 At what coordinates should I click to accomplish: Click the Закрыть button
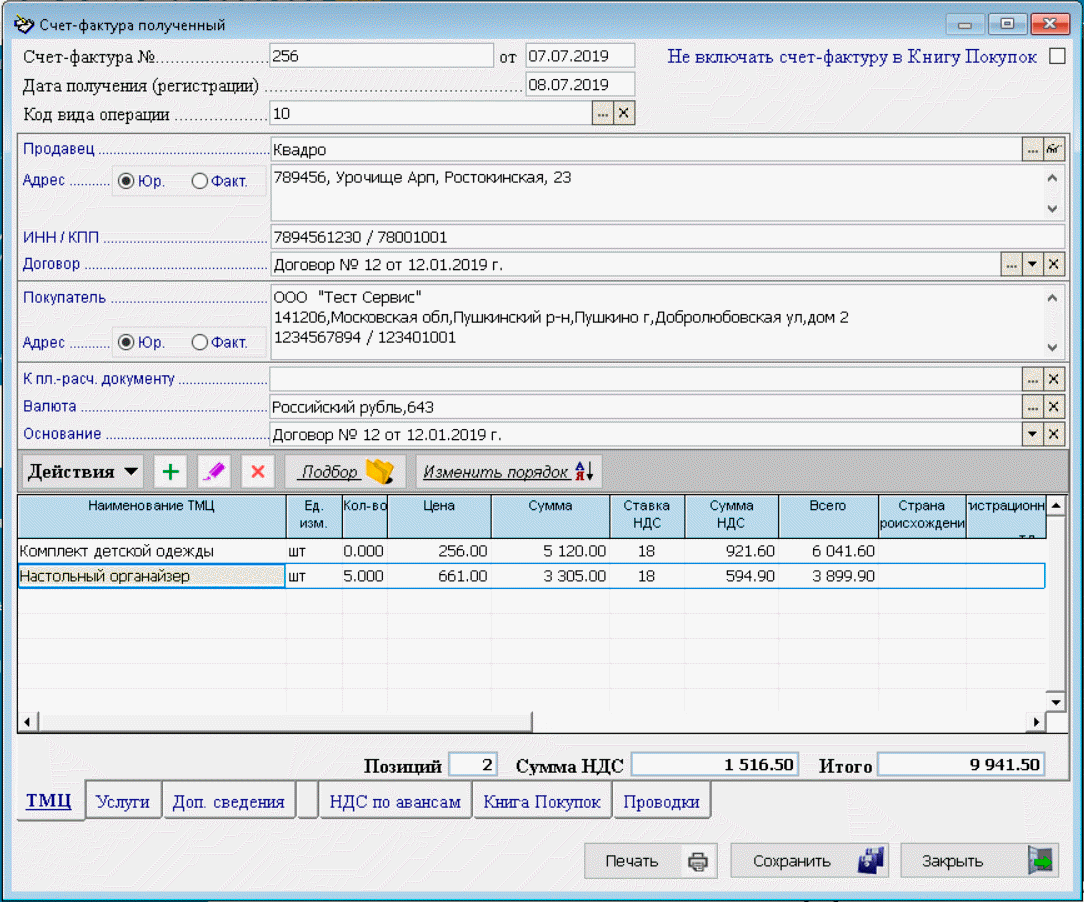pos(979,861)
